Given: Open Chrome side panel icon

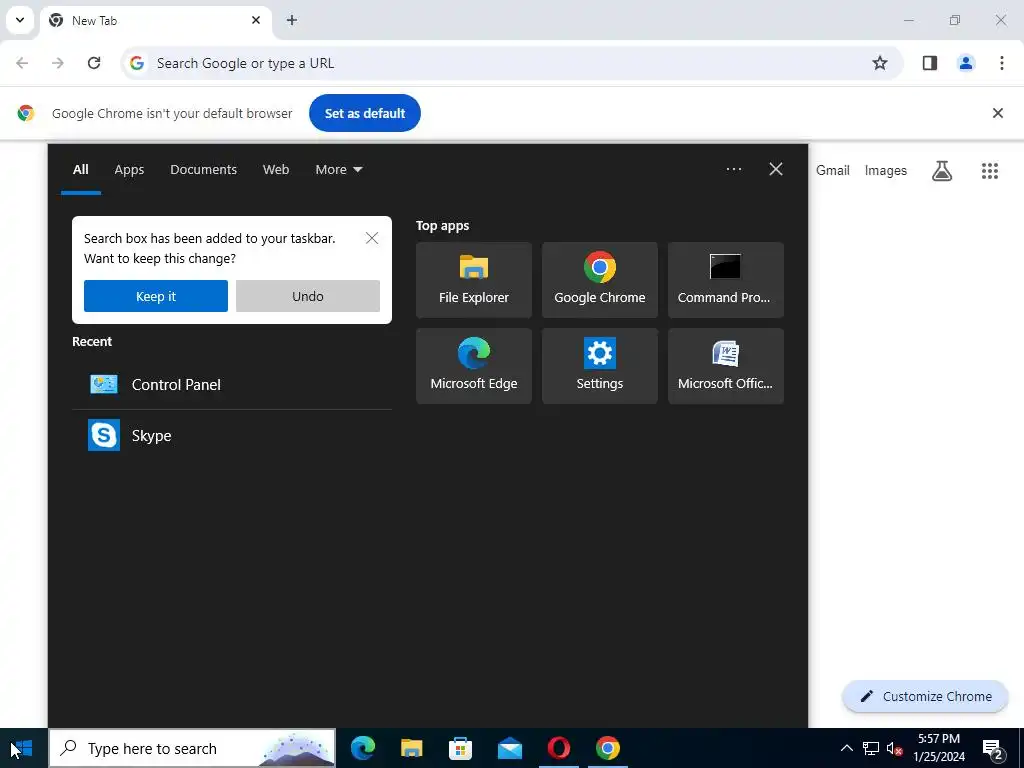Looking at the screenshot, I should tap(930, 63).
